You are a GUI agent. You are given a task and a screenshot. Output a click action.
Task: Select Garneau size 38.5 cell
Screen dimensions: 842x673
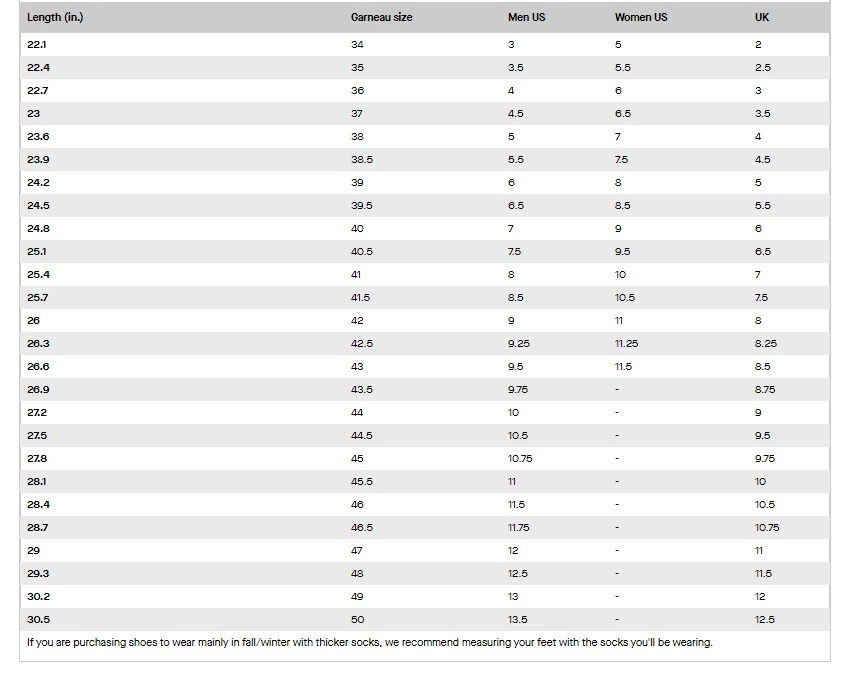coord(362,160)
